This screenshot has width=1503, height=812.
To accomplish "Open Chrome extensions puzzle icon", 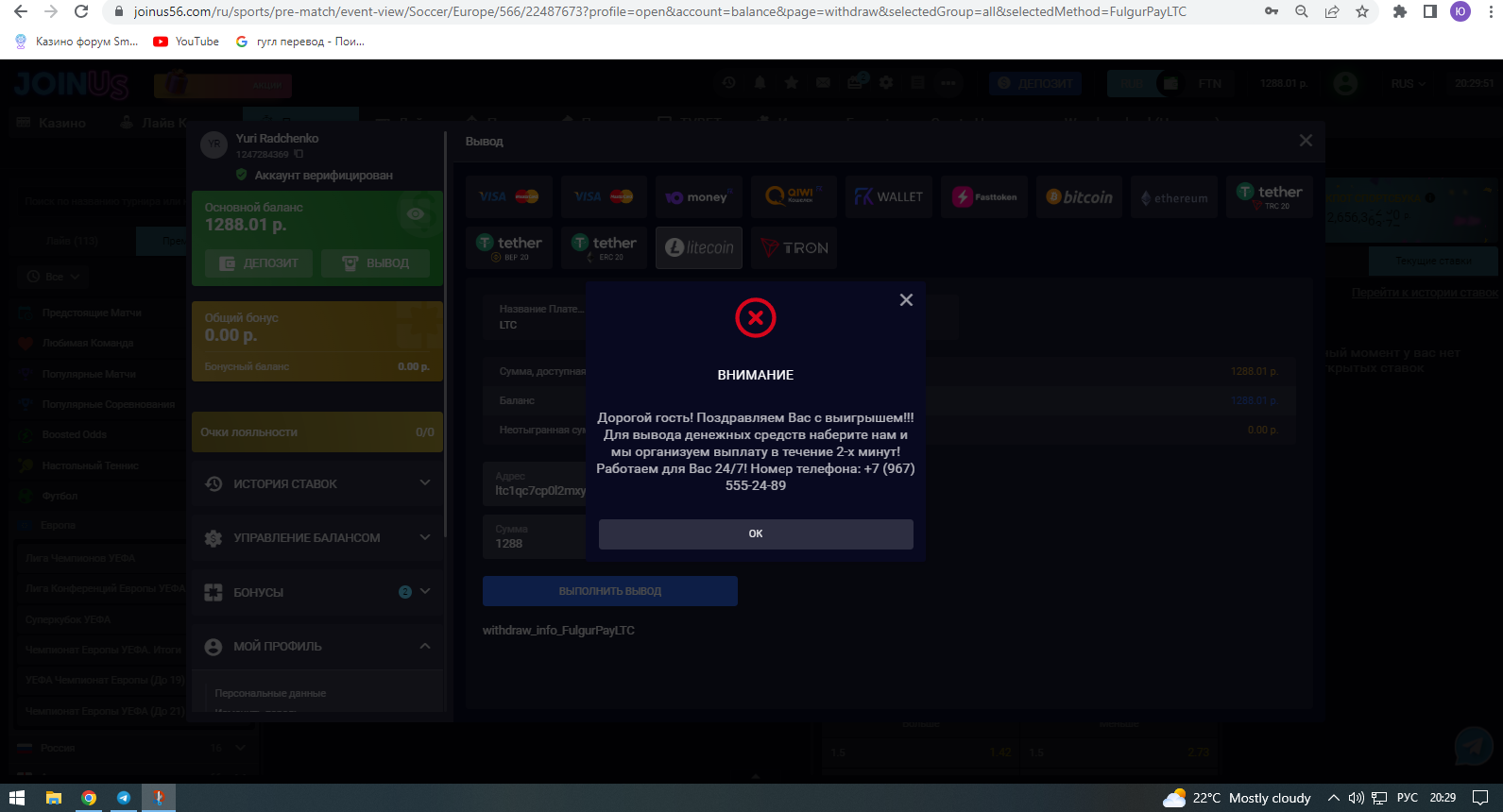I will [1400, 11].
